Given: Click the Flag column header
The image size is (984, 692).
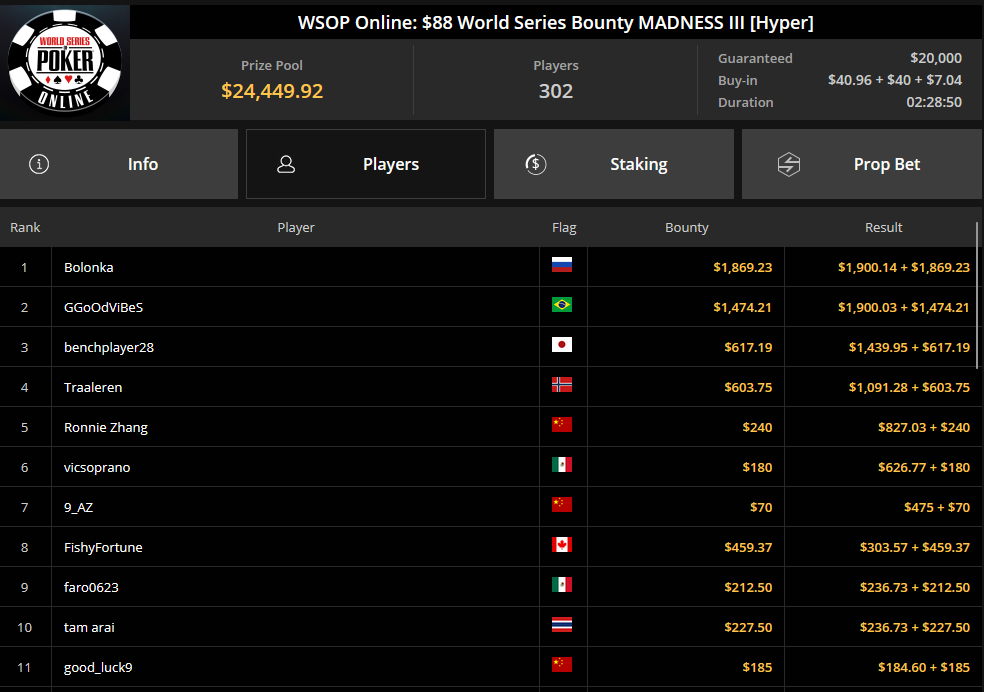Looking at the screenshot, I should tap(564, 228).
